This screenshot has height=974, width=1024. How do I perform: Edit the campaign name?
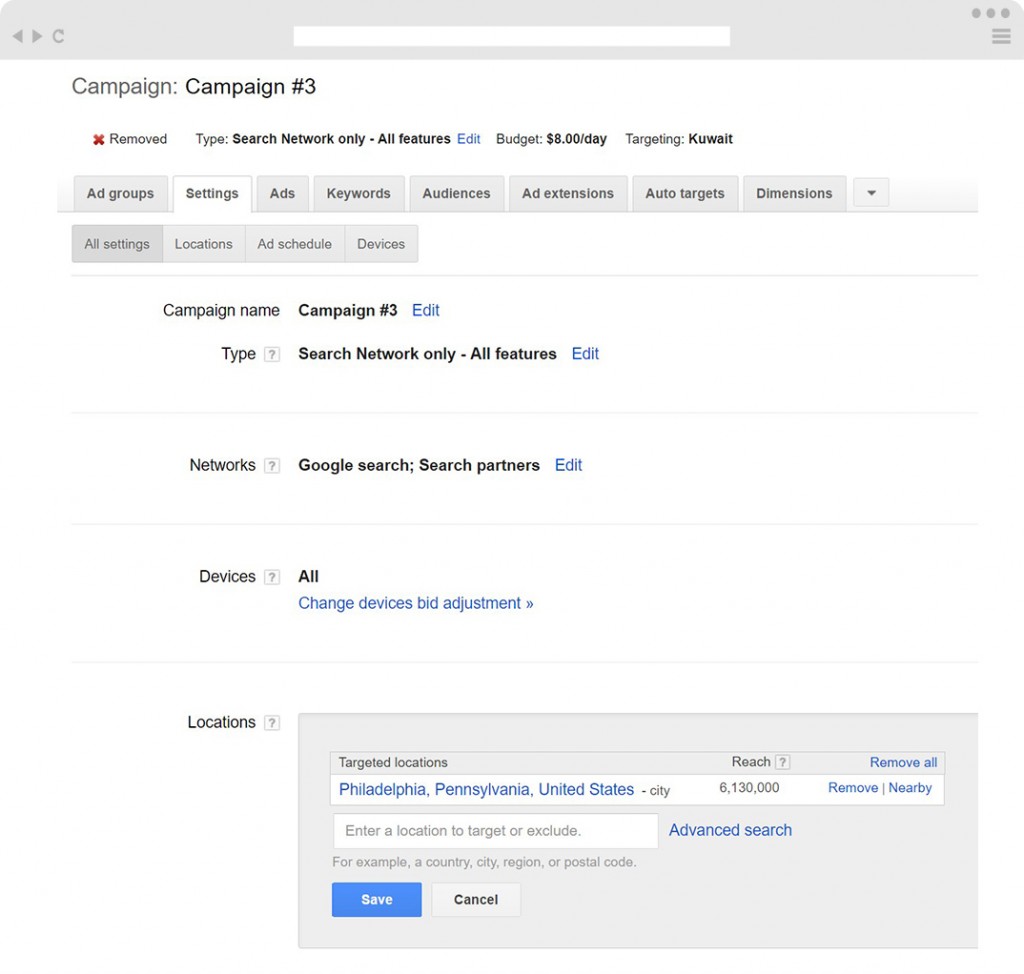(x=425, y=310)
